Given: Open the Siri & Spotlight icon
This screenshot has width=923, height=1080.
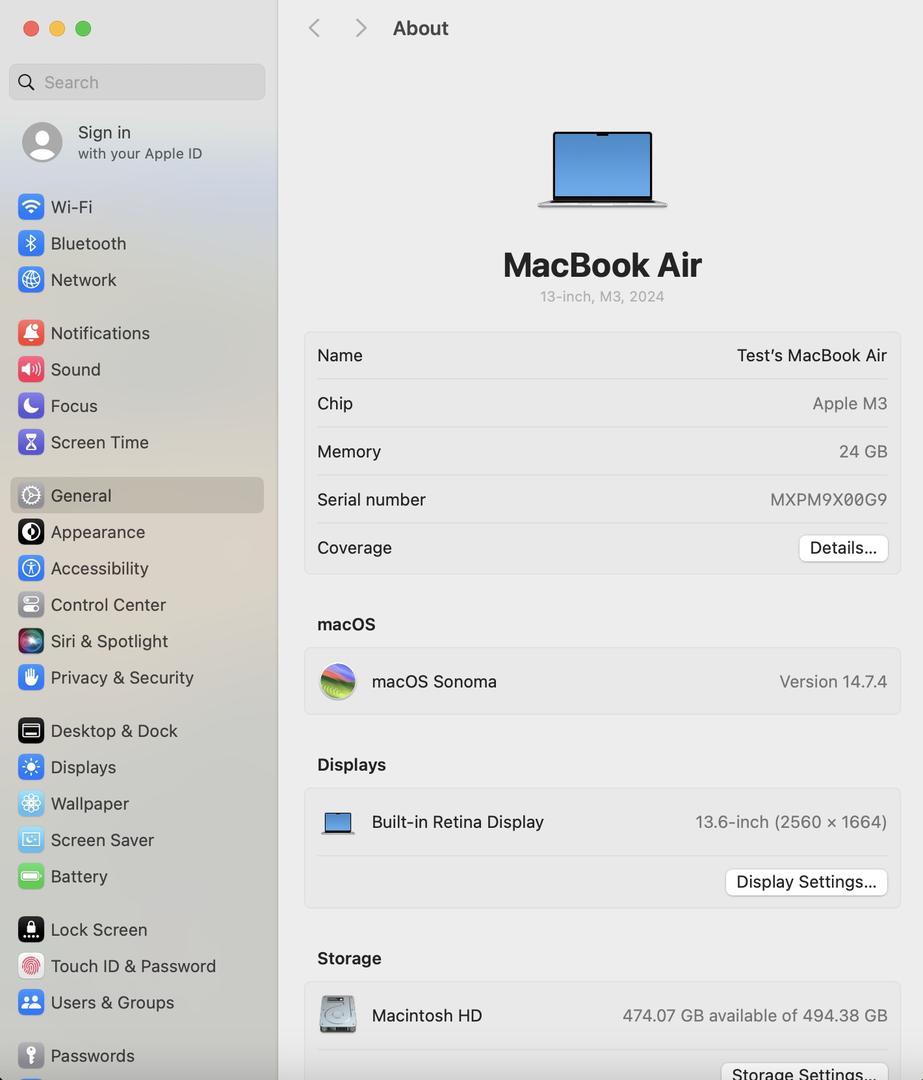Looking at the screenshot, I should click(x=31, y=641).
